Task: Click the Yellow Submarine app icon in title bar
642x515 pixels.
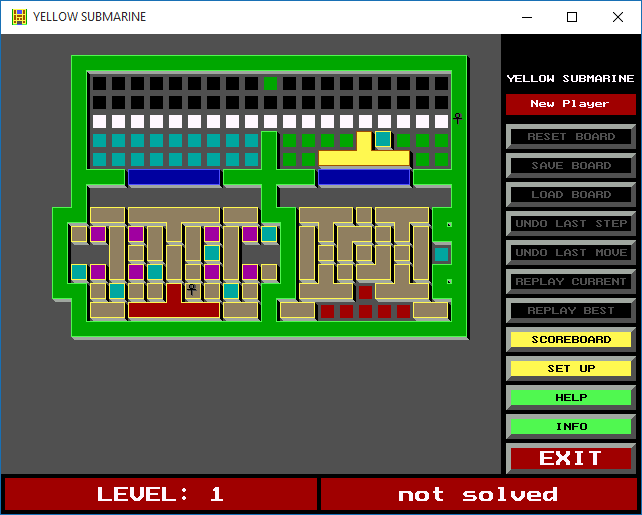Action: pyautogui.click(x=19, y=17)
